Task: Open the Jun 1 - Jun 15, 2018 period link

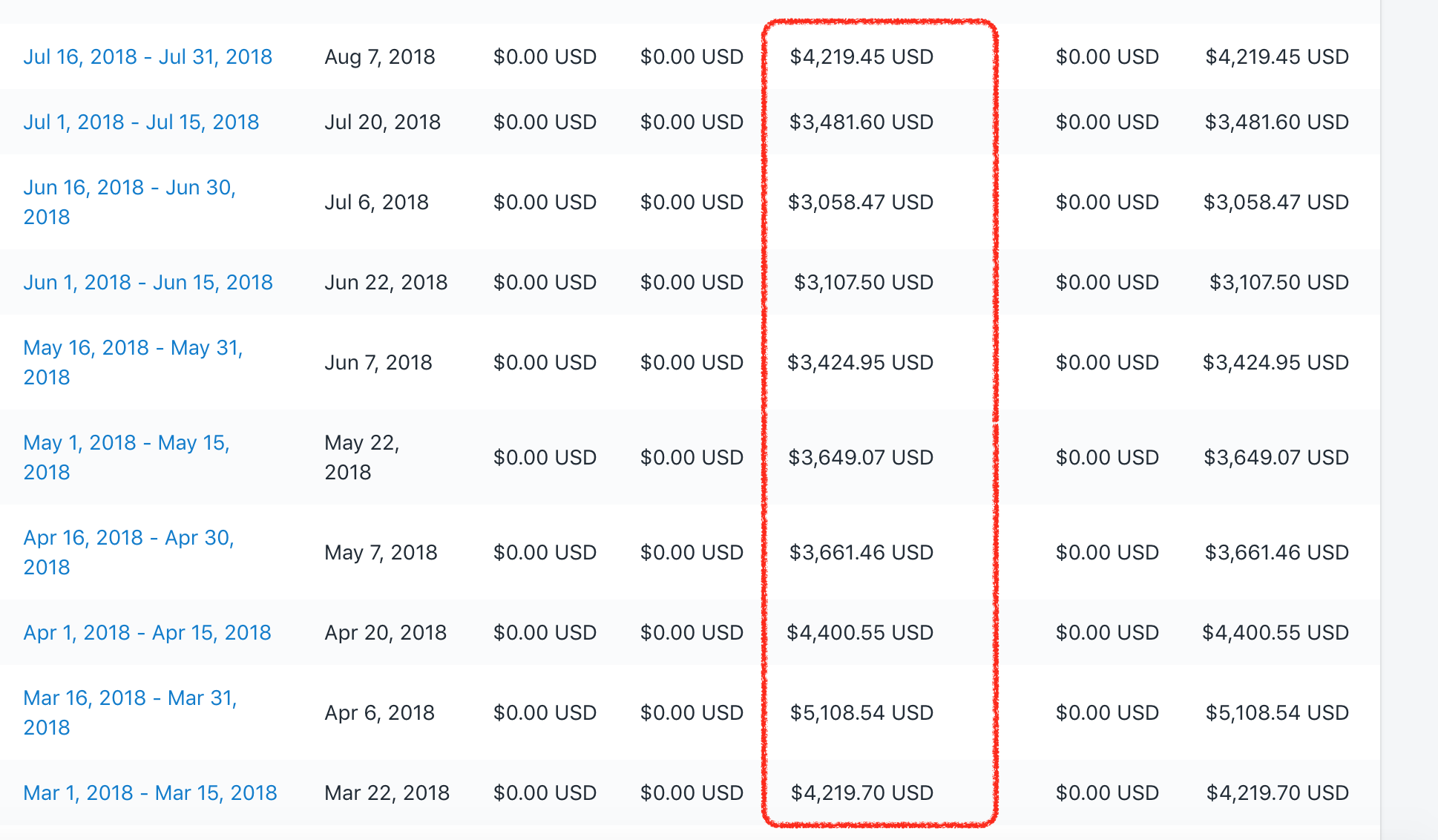Action: click(148, 283)
